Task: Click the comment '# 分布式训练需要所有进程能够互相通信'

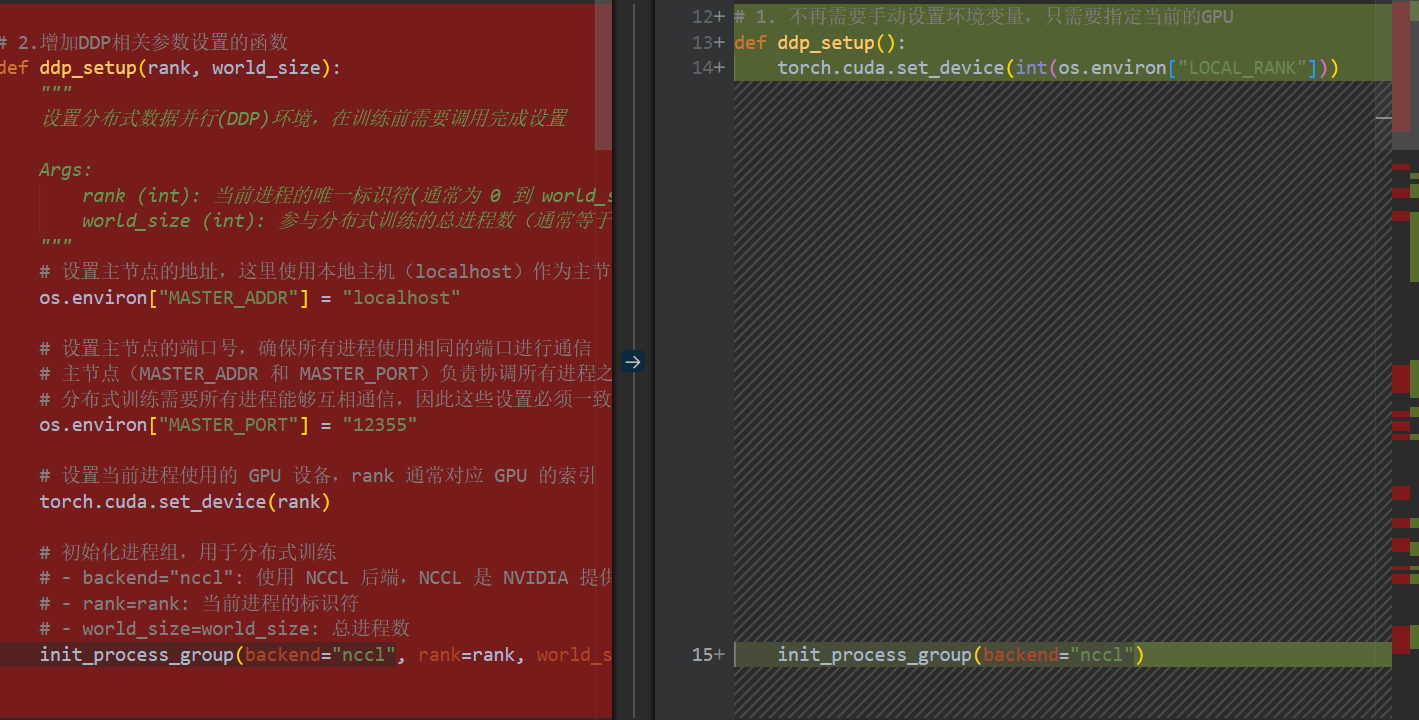Action: [325, 399]
